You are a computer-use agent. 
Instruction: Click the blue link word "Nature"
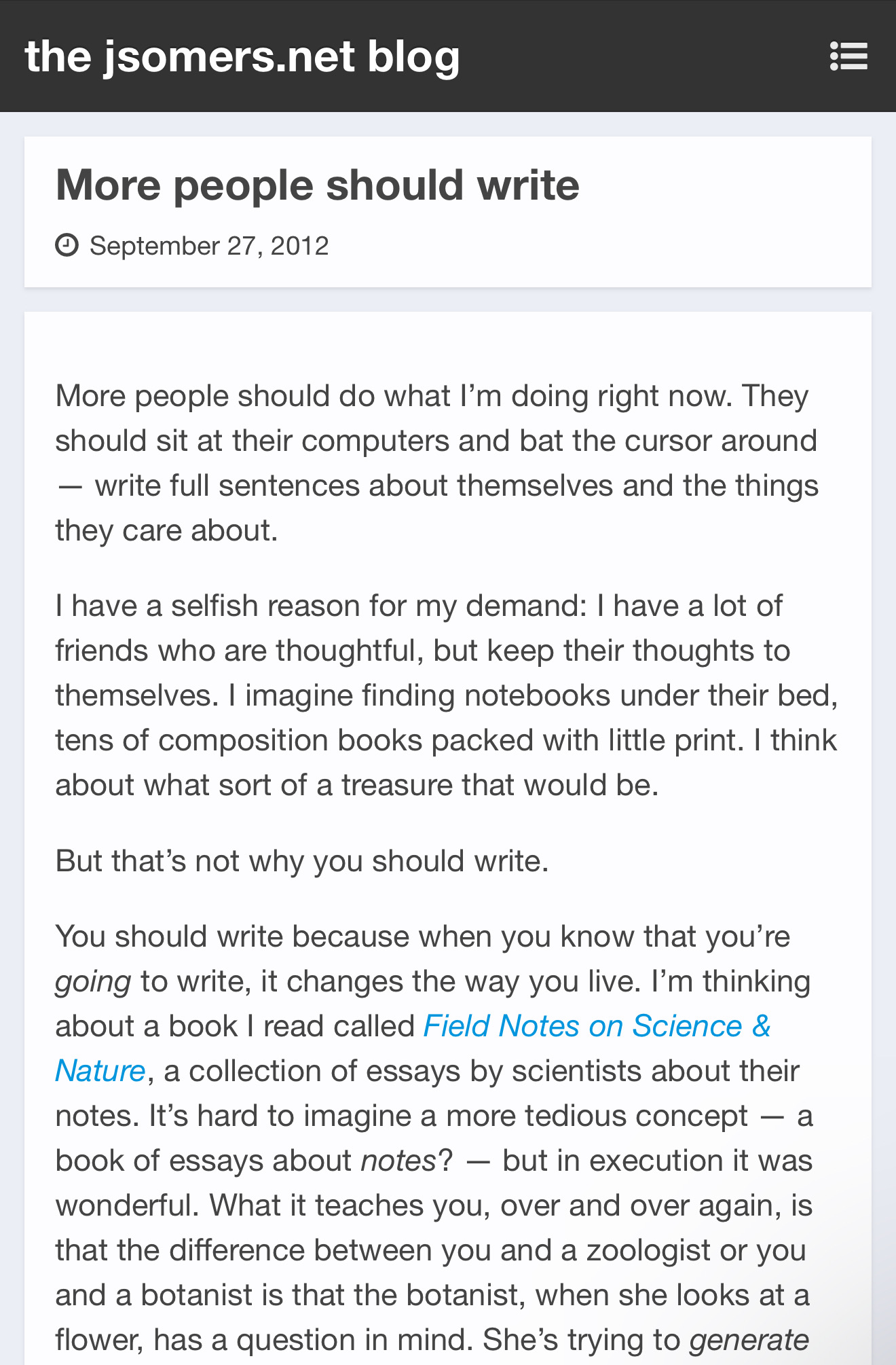tap(100, 1071)
